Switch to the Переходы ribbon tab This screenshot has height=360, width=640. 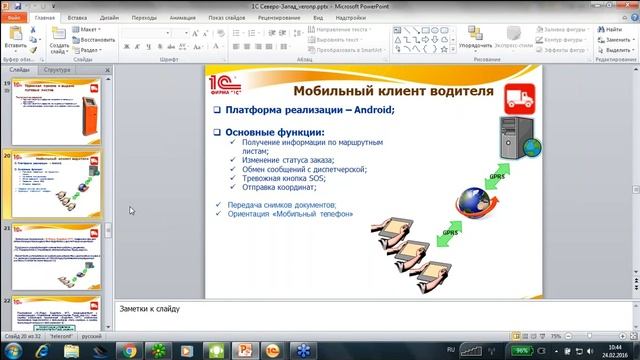tap(144, 18)
